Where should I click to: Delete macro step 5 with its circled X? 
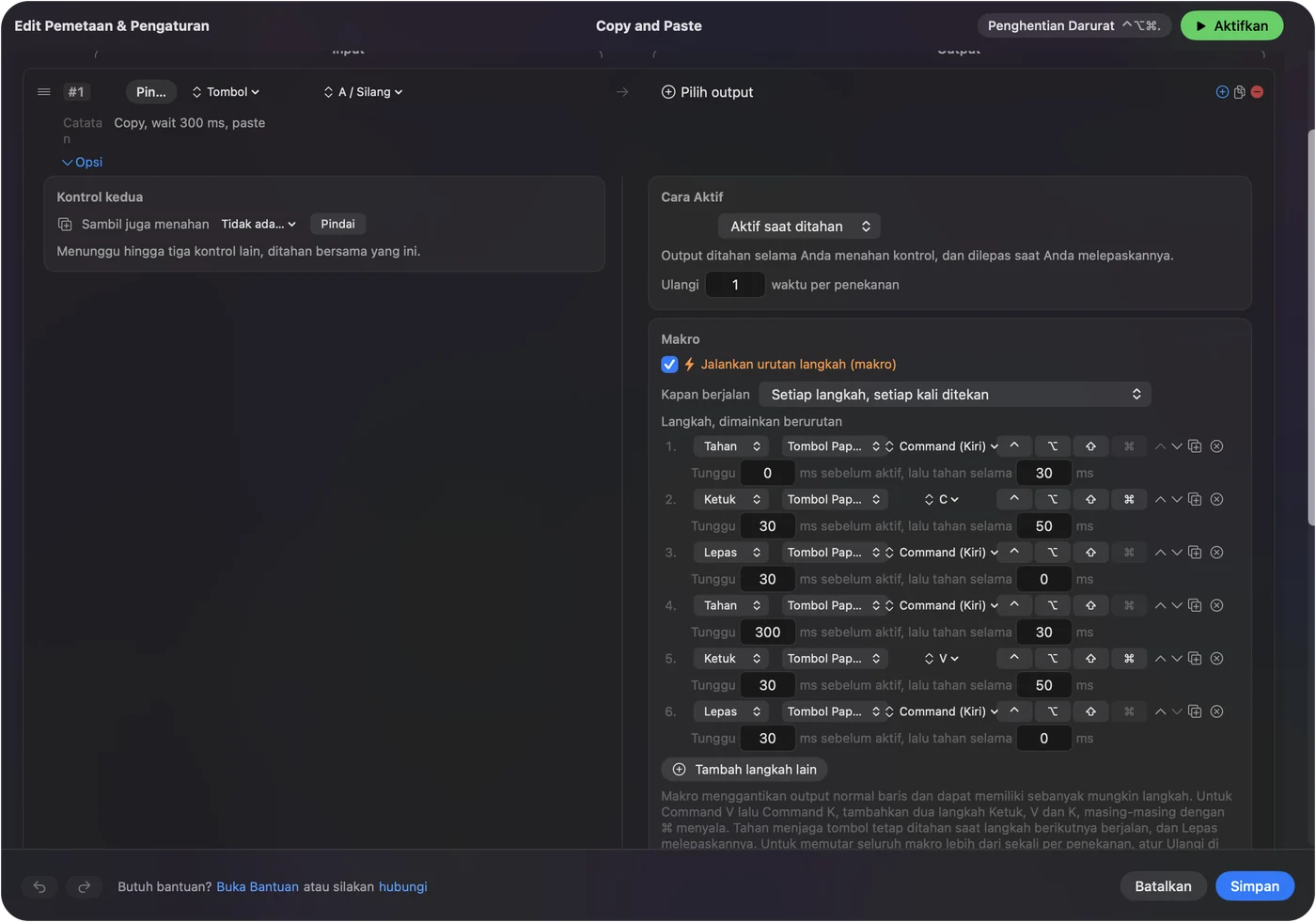tap(1216, 659)
